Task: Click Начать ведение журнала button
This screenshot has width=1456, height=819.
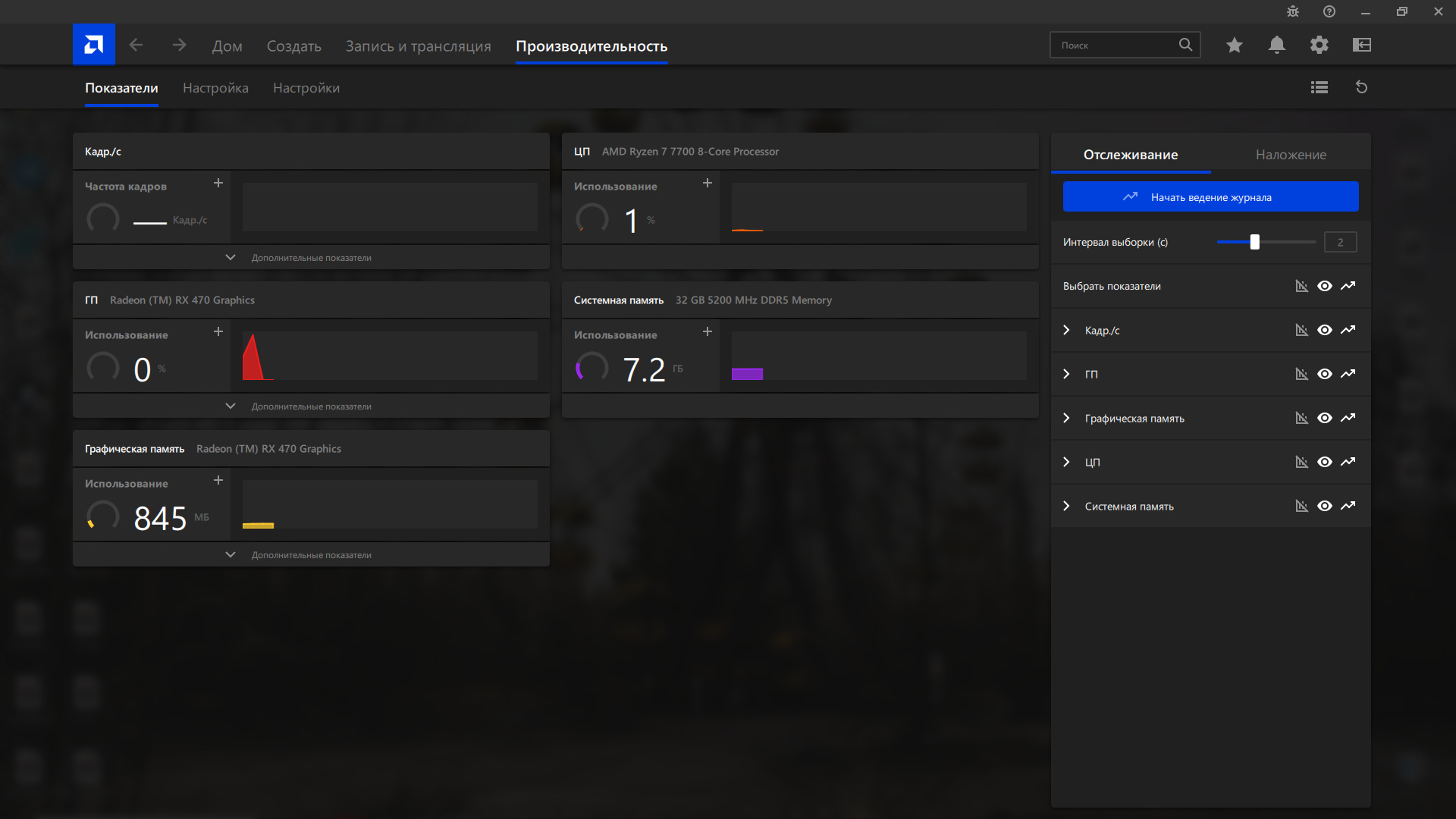Action: tap(1210, 197)
